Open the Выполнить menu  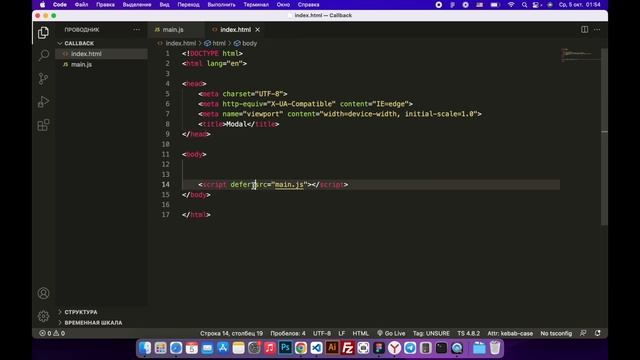pyautogui.click(x=222, y=5)
